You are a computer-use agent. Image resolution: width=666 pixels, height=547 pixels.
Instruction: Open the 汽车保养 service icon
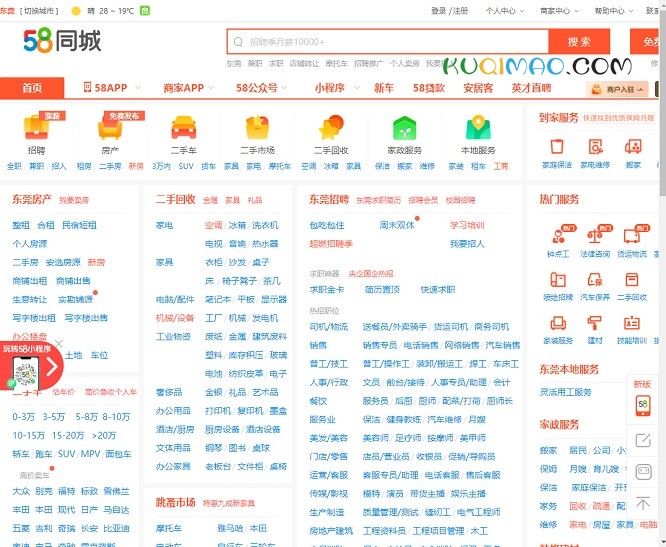coord(595,280)
